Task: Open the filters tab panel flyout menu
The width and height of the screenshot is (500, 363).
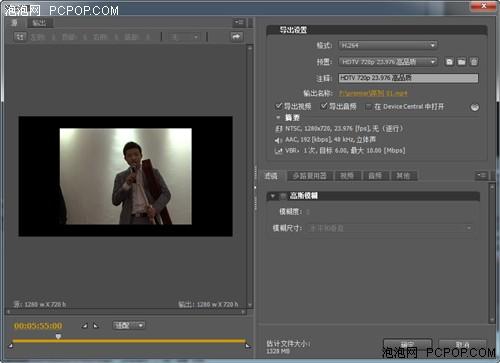Action: click(x=481, y=175)
